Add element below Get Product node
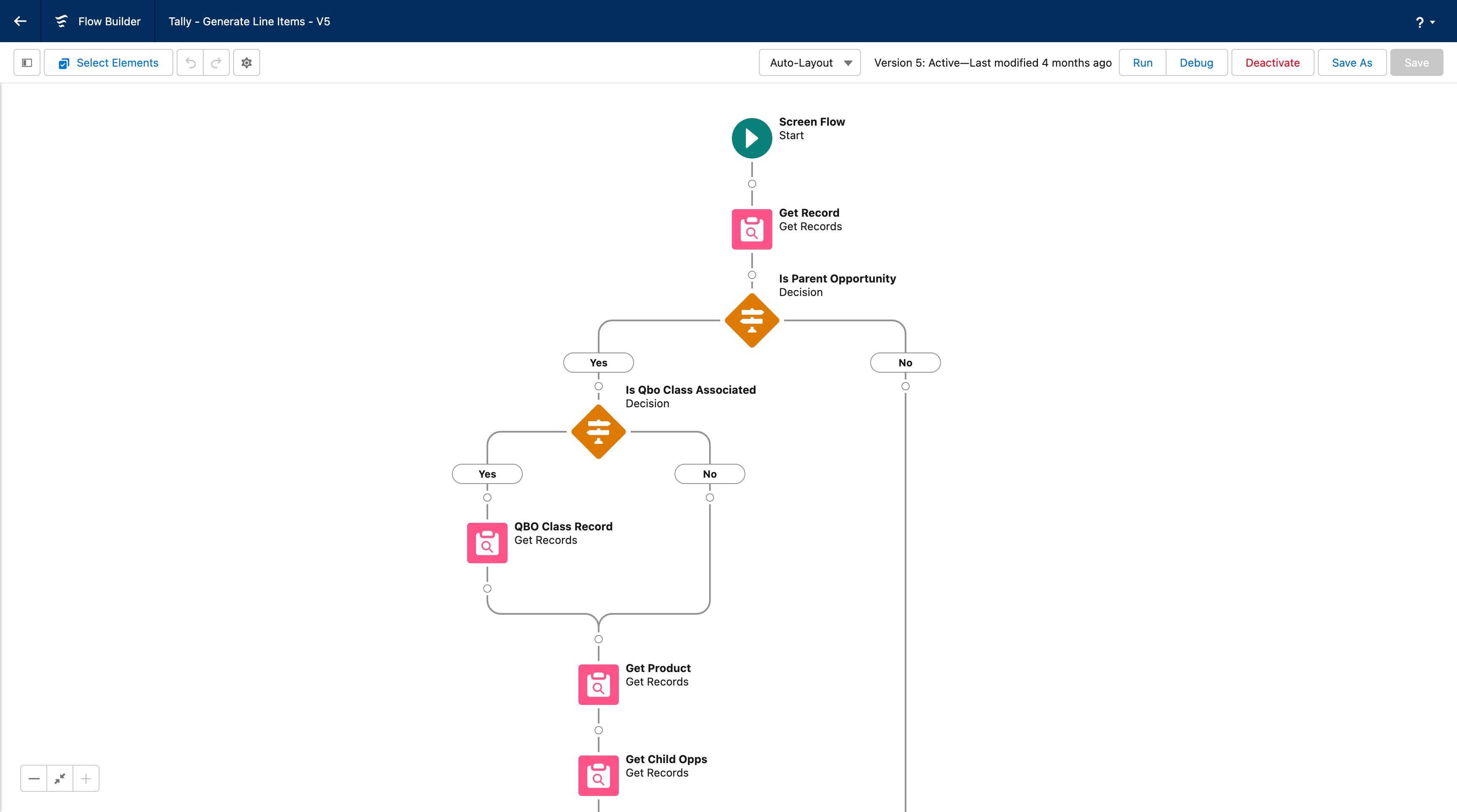Viewport: 1457px width, 812px height. 598,731
